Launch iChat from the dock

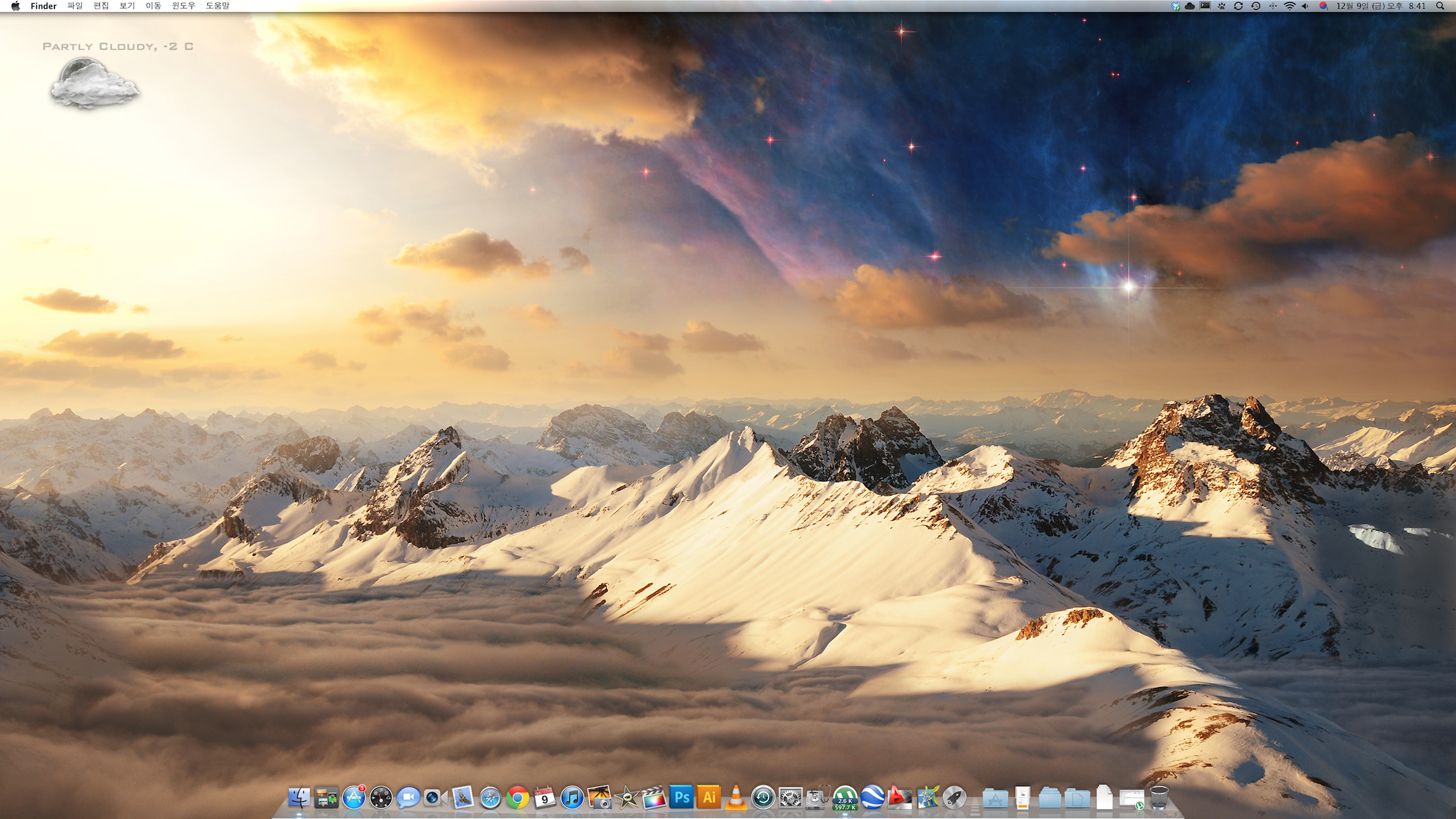click(408, 798)
